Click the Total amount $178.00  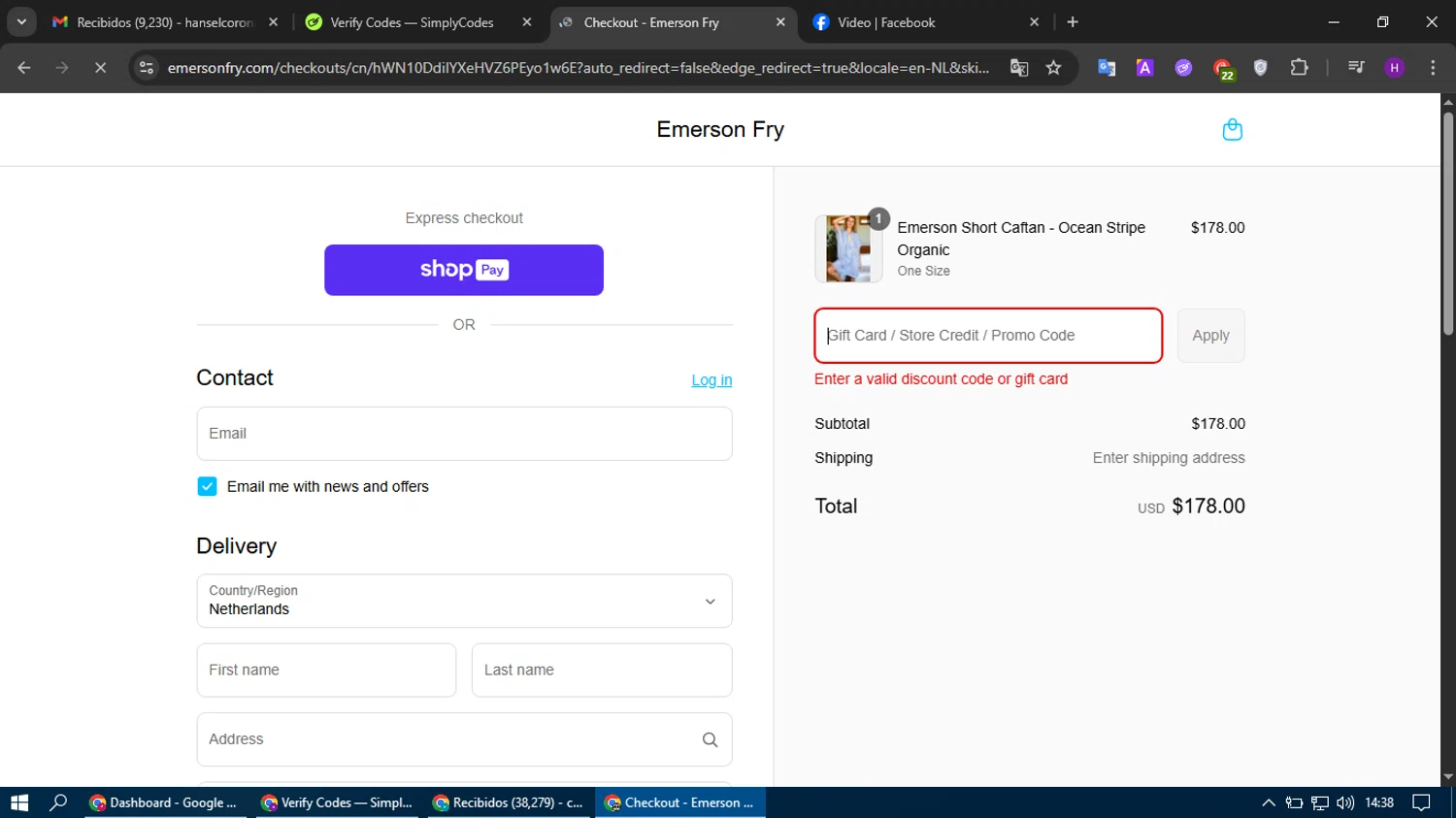(1208, 507)
